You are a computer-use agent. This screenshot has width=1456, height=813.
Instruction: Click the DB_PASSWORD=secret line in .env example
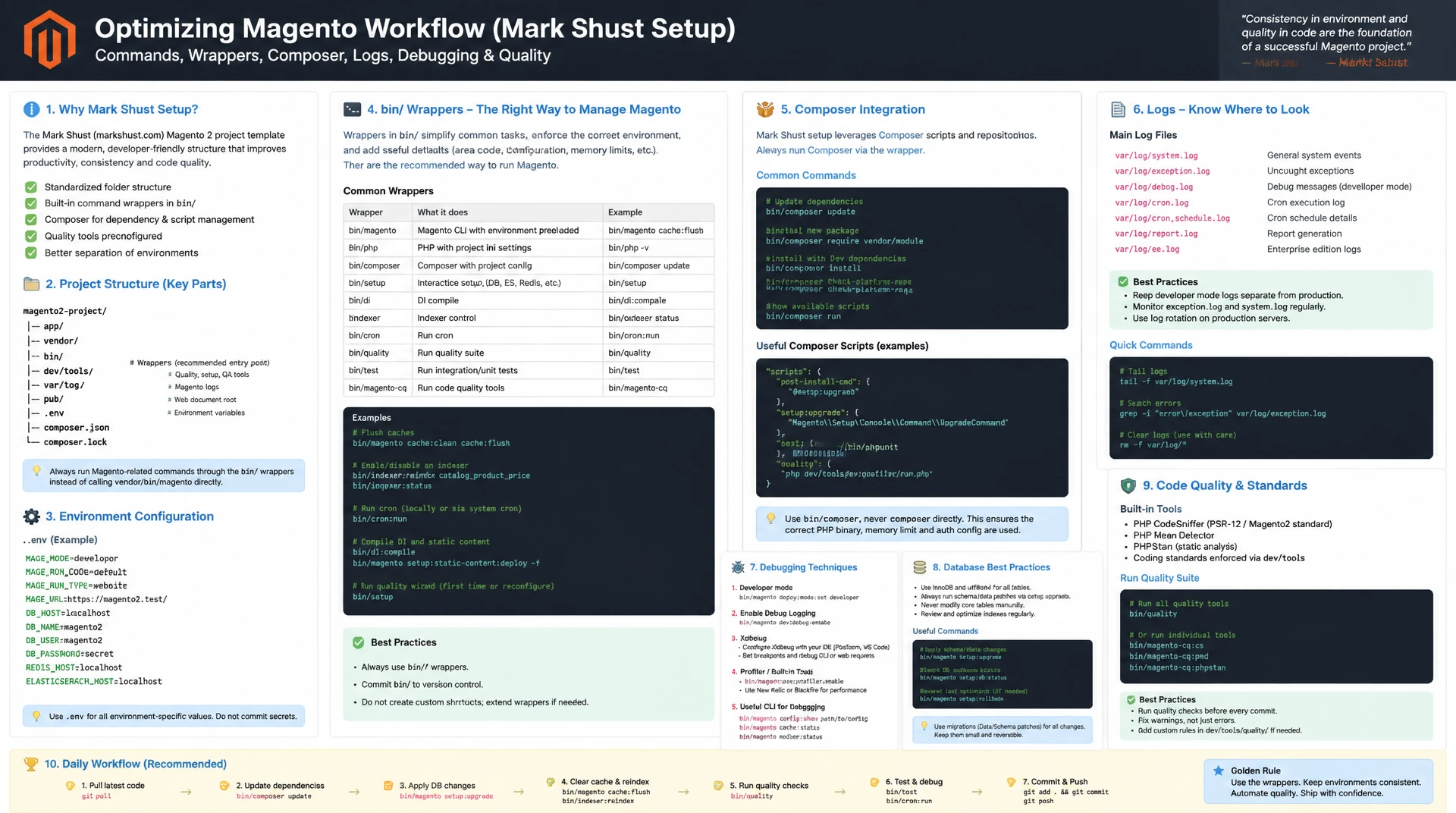70,654
